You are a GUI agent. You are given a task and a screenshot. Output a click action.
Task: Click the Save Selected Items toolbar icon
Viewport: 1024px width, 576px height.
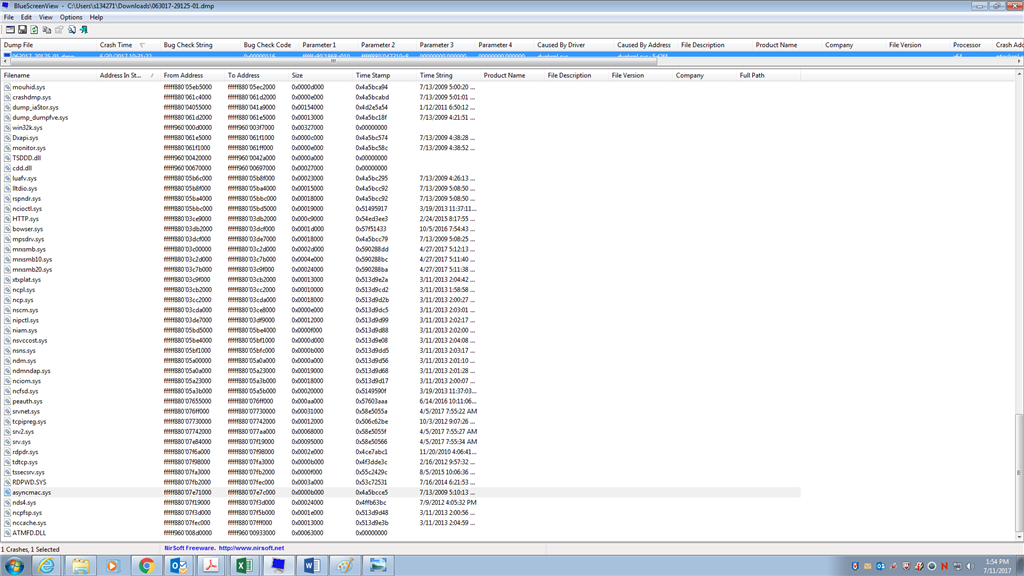[x=22, y=30]
